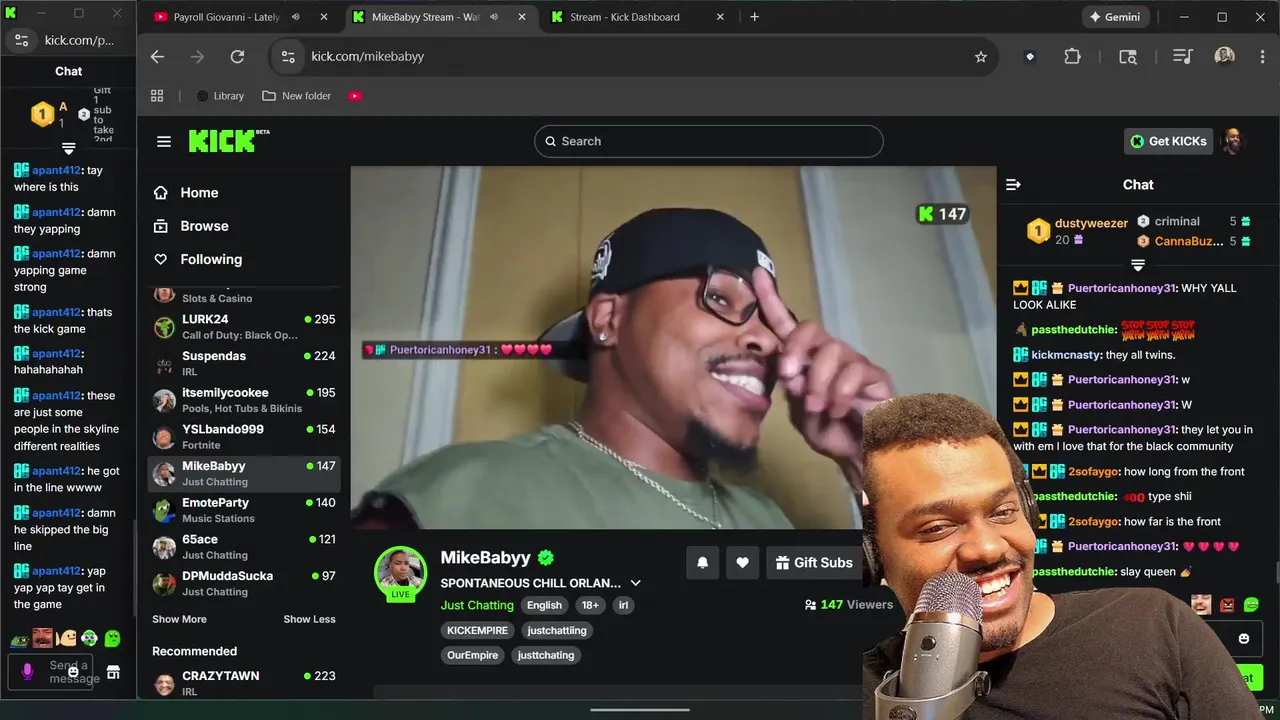
Task: Select MikeBabyy channel in the sidebar
Action: [244, 473]
